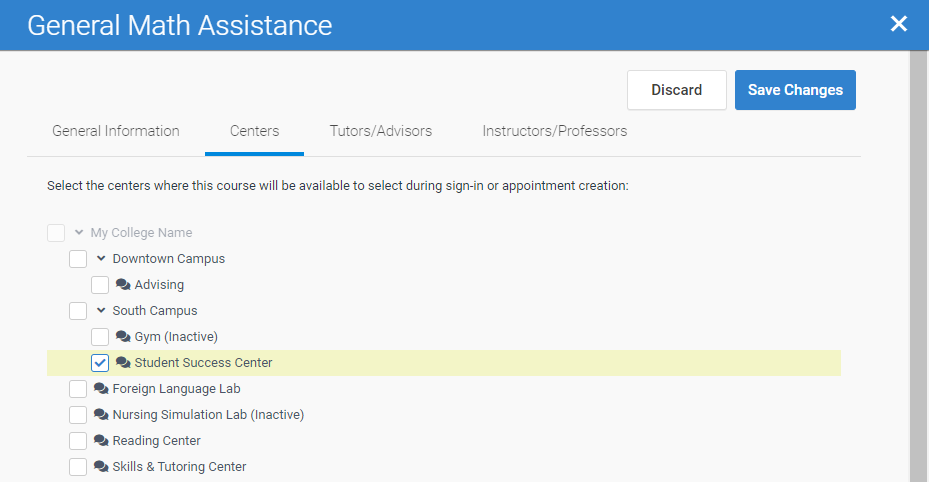Click the chat icon beside Reading Center
The width and height of the screenshot is (929, 482).
pos(101,441)
